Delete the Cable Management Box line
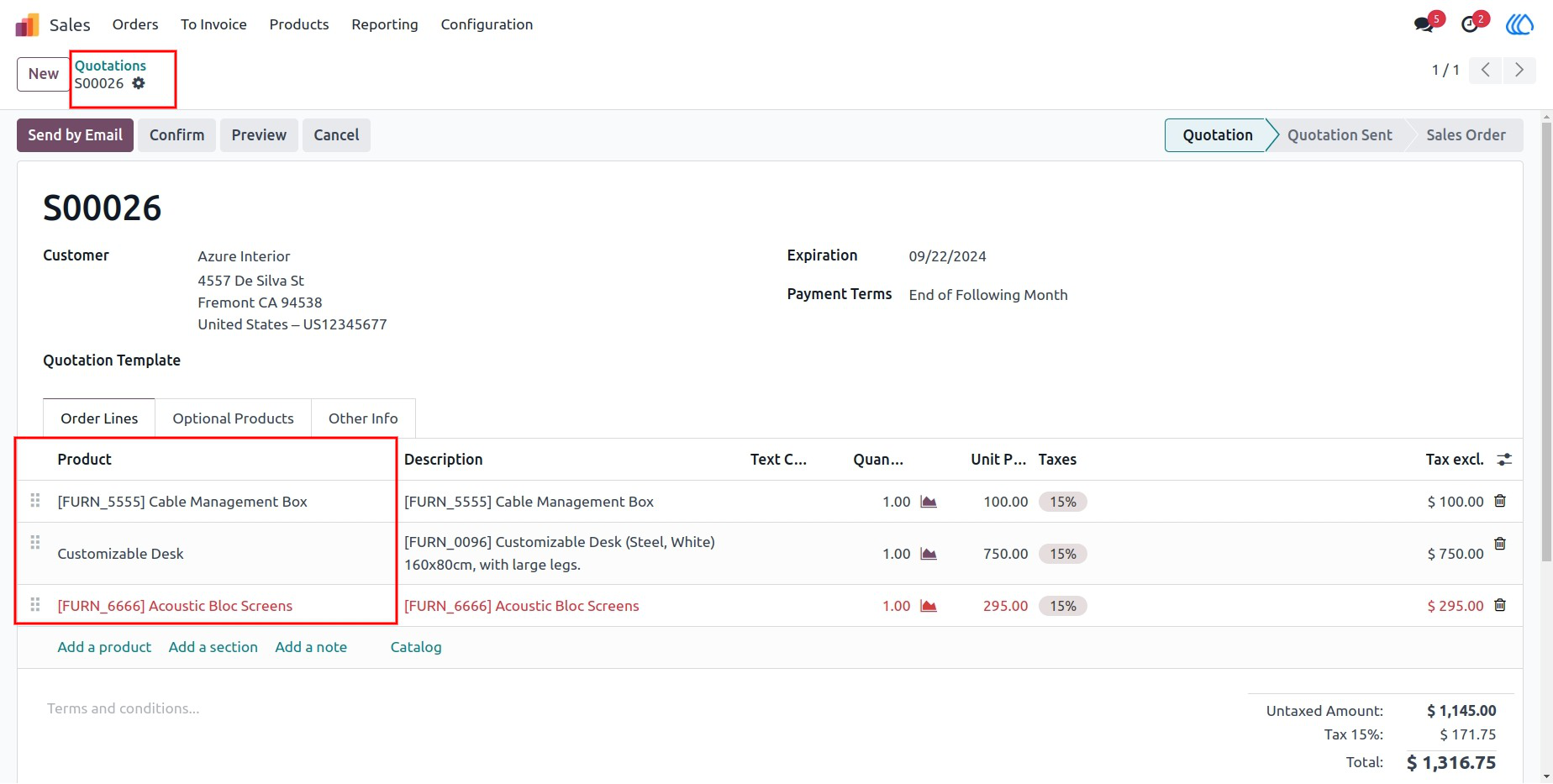Viewport: 1553px width, 784px height. point(1500,501)
